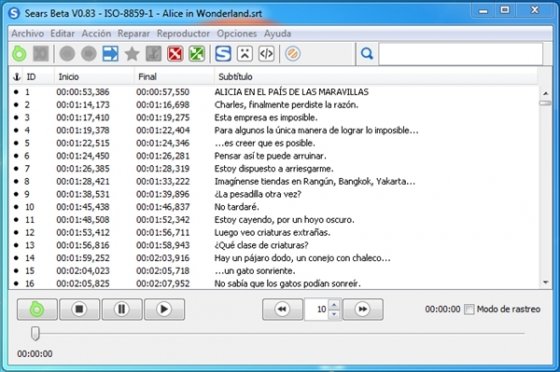Image resolution: width=560 pixels, height=372 pixels.
Task: Pause playback with the pause button
Action: coord(122,309)
